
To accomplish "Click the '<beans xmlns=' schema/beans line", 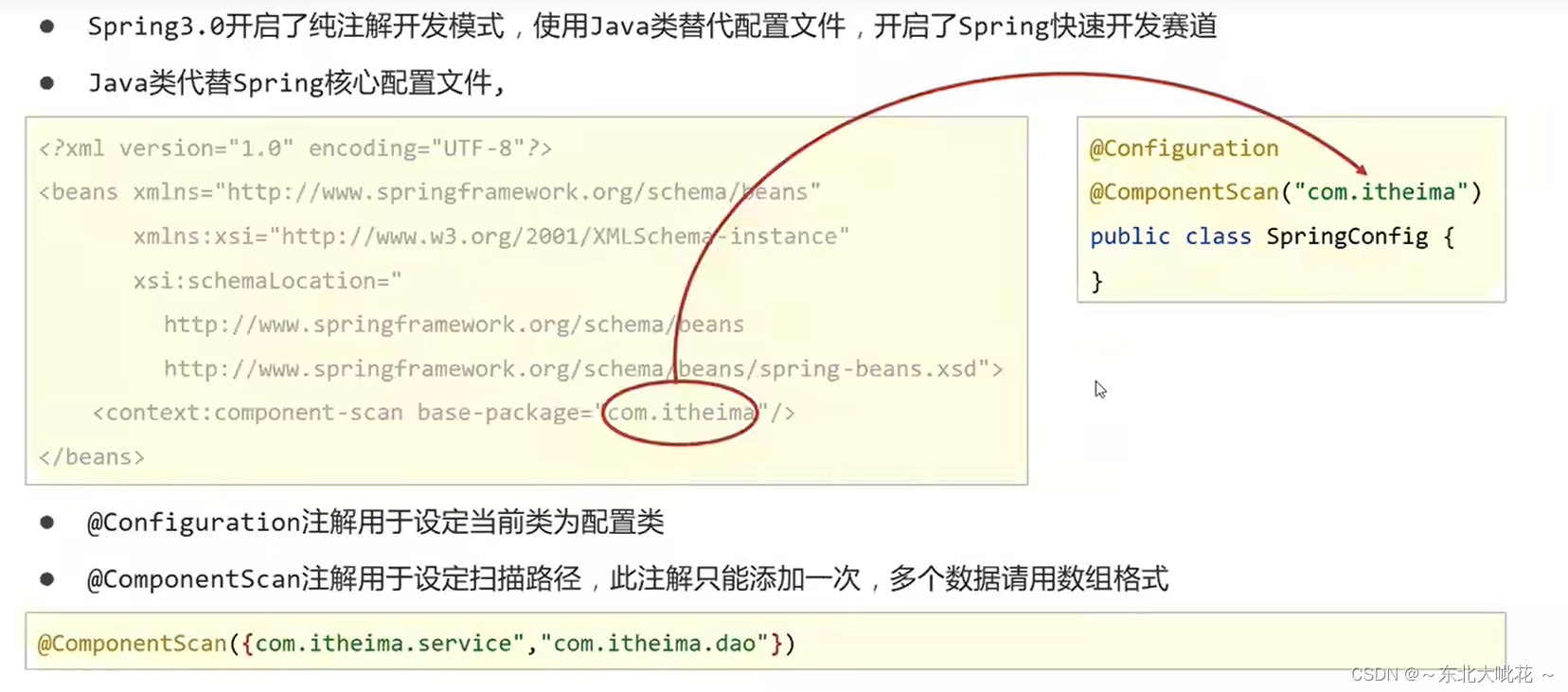I will 429,192.
